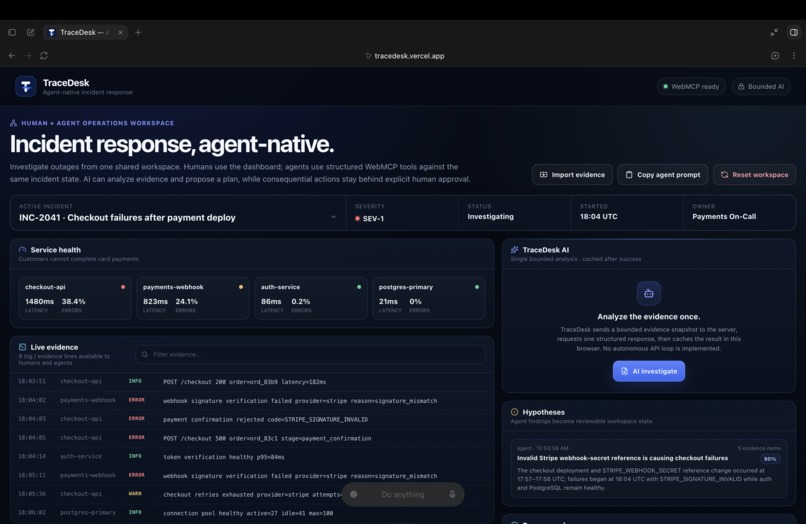Reload the tracedesk page
Screen dimensions: 806x524
coord(44,56)
